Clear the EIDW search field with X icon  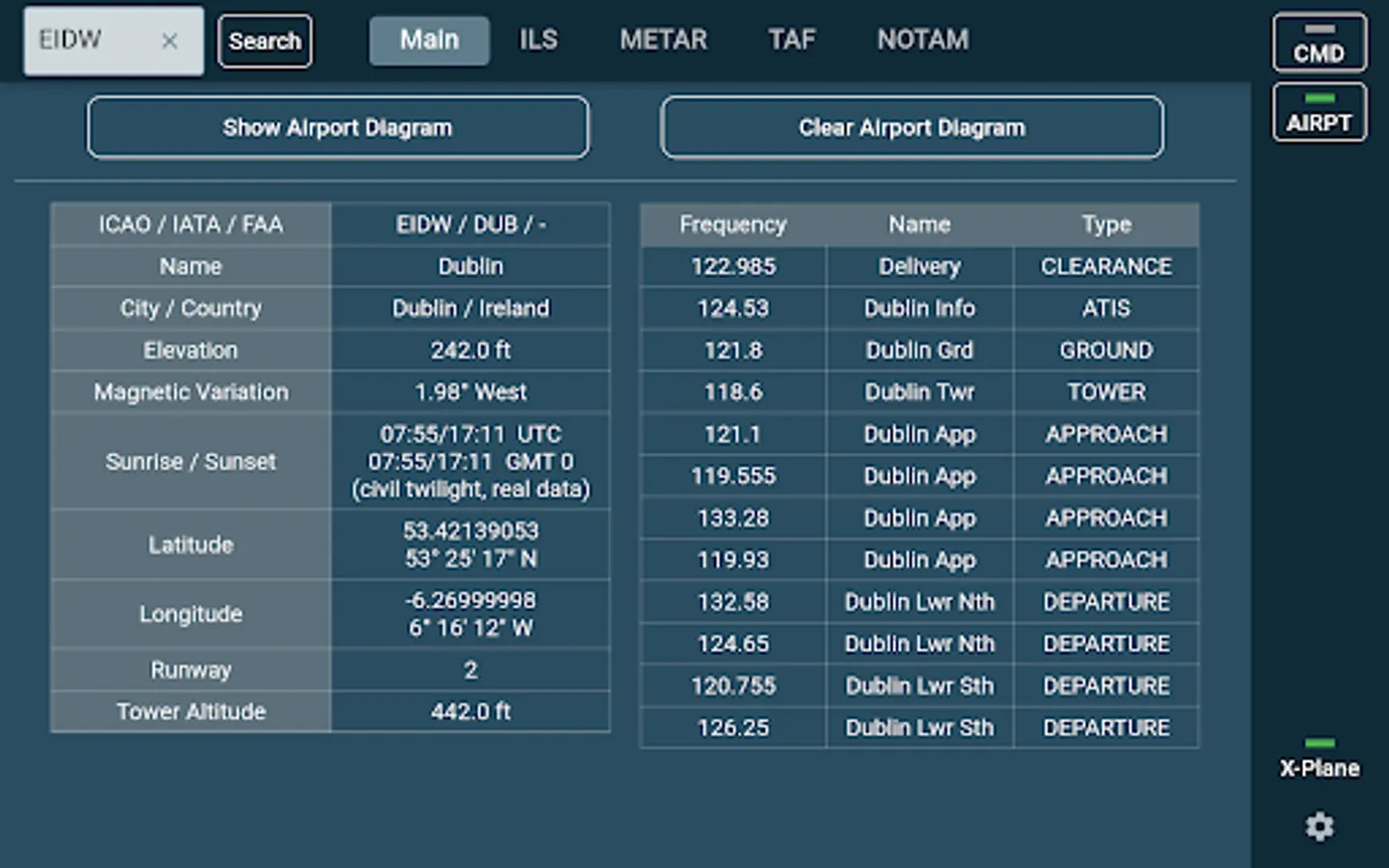(x=170, y=41)
